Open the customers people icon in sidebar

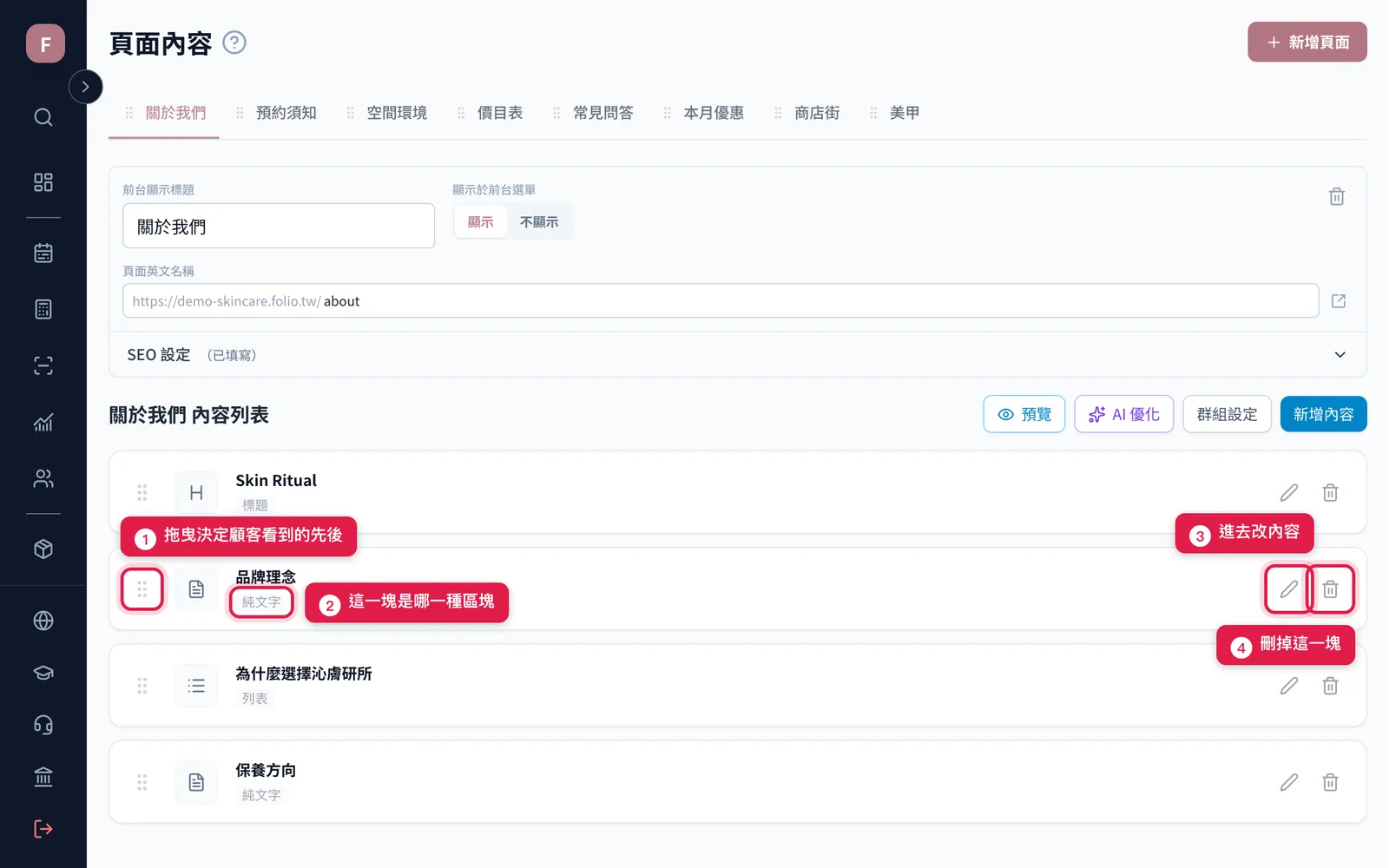pos(43,478)
